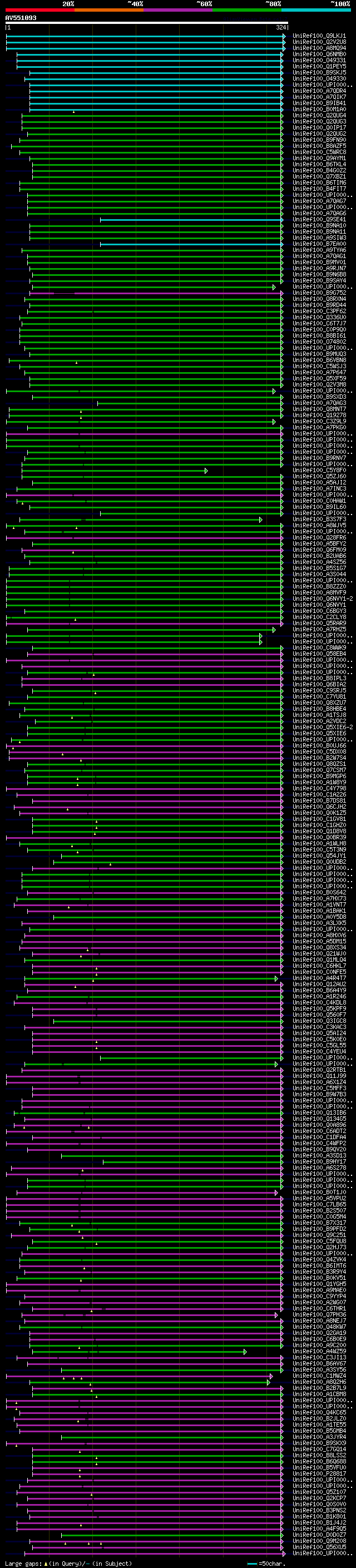Click label UniRef100_O49330

click(x=319, y=78)
